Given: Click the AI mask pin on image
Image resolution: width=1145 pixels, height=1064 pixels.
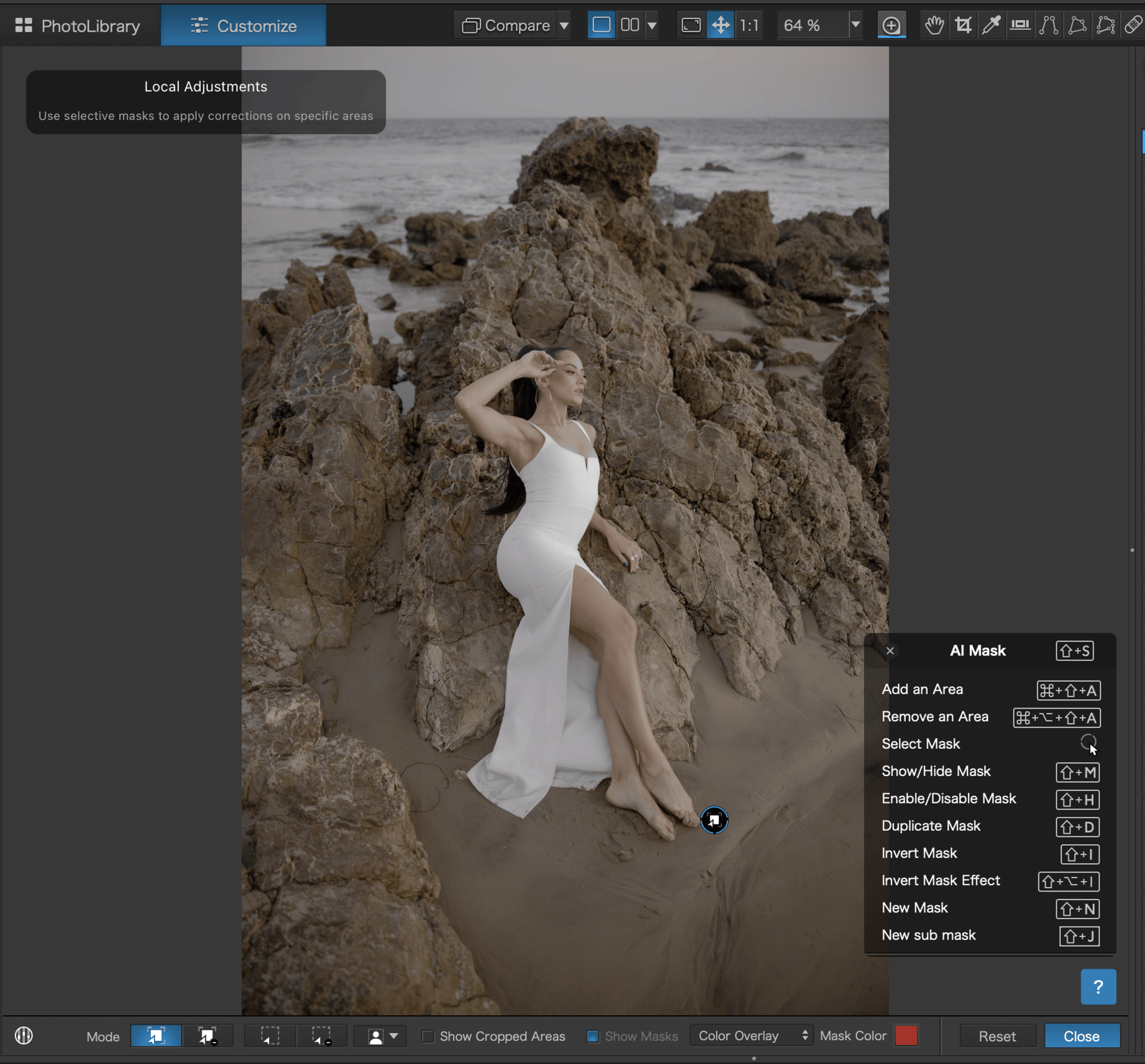Looking at the screenshot, I should pos(714,820).
